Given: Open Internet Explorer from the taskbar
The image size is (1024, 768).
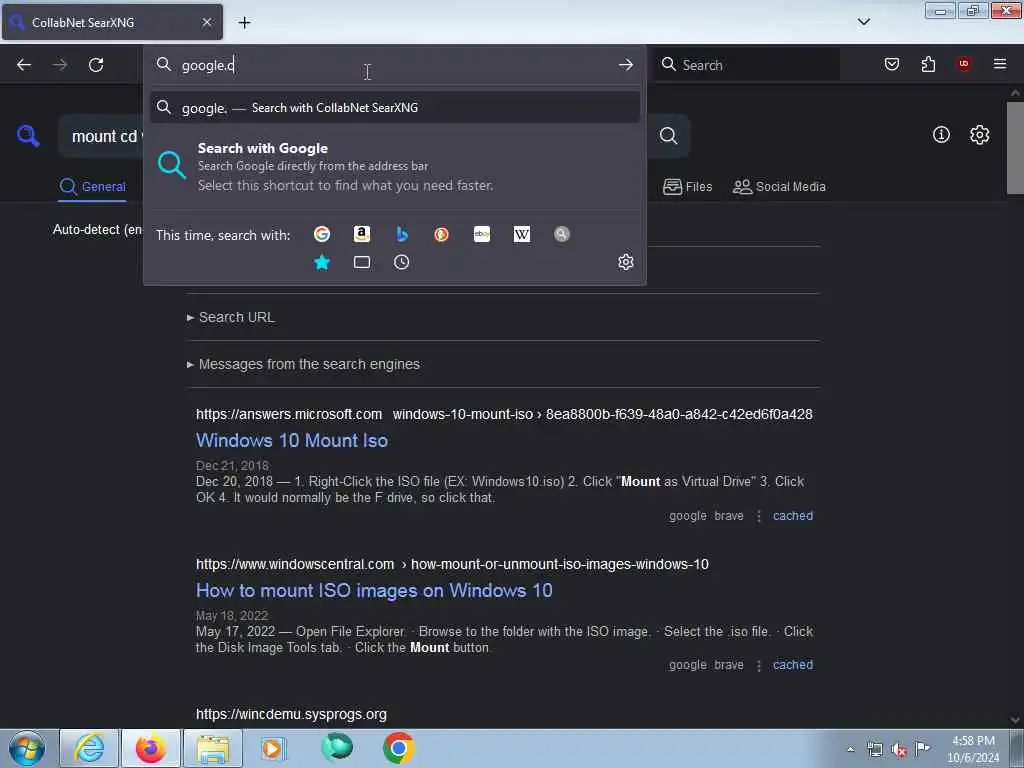Looking at the screenshot, I should (x=89, y=748).
